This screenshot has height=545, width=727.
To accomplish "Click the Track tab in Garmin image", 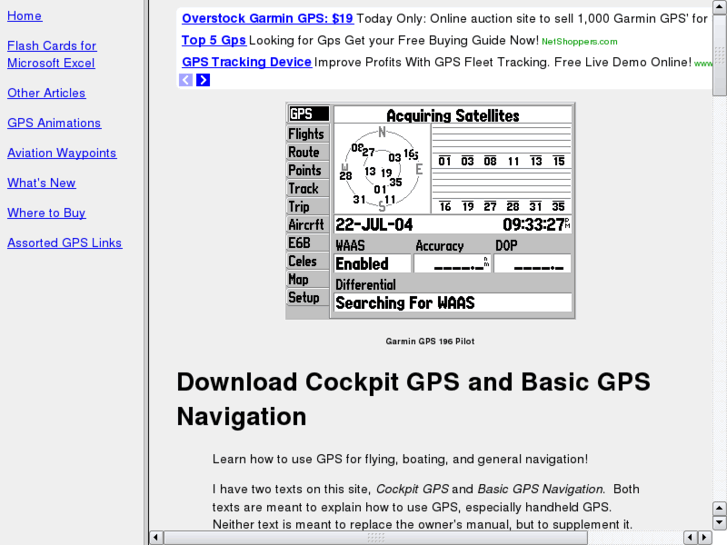I will 308,188.
